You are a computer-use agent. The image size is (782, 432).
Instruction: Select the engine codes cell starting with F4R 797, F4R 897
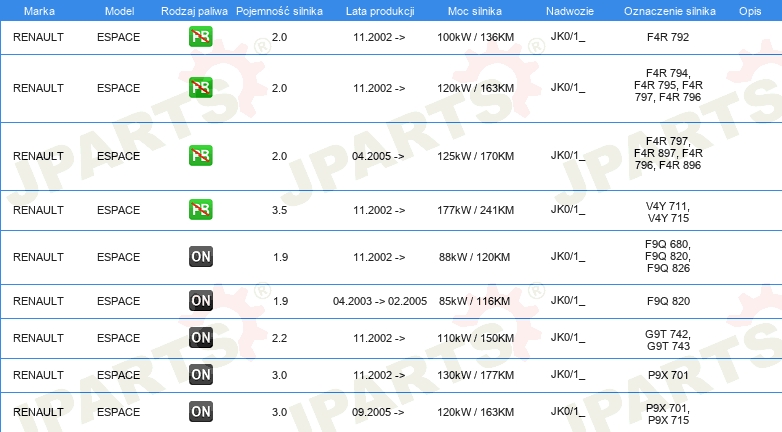(x=668, y=153)
